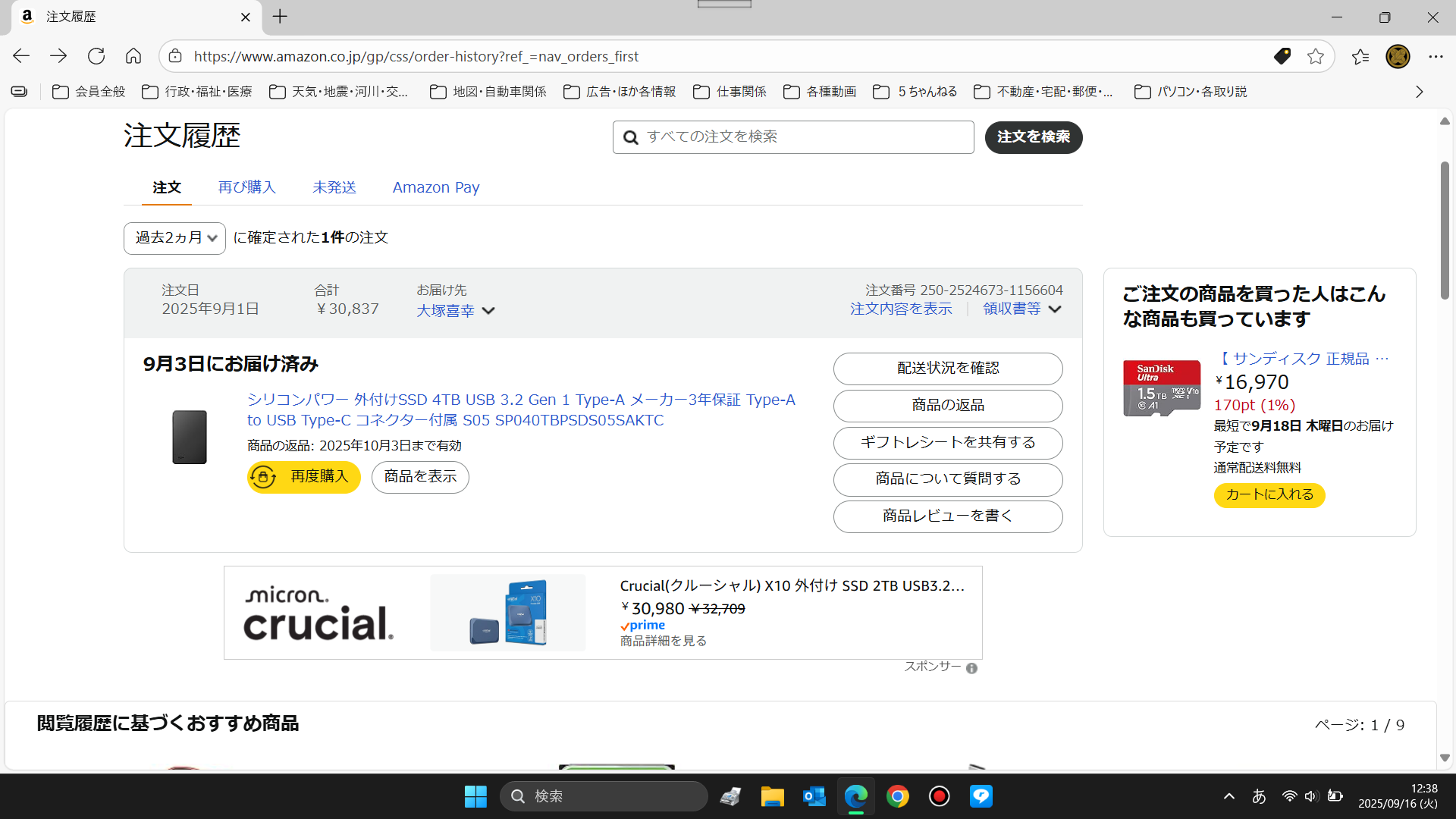Click the home page icon
The width and height of the screenshot is (1456, 819).
133,56
